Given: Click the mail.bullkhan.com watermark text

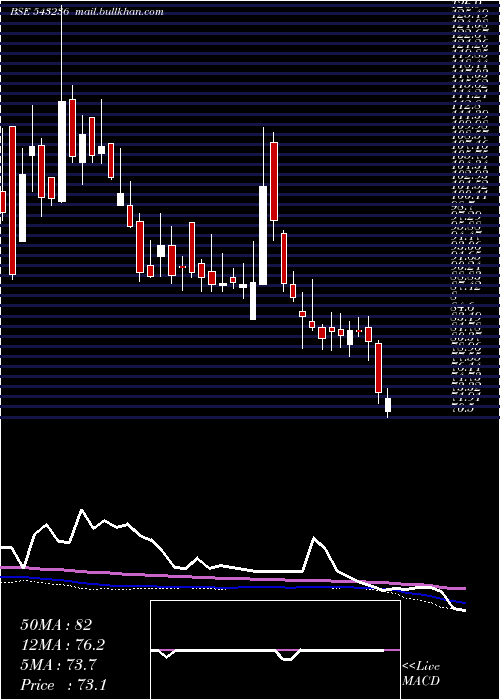Looking at the screenshot, I should 119,12.
